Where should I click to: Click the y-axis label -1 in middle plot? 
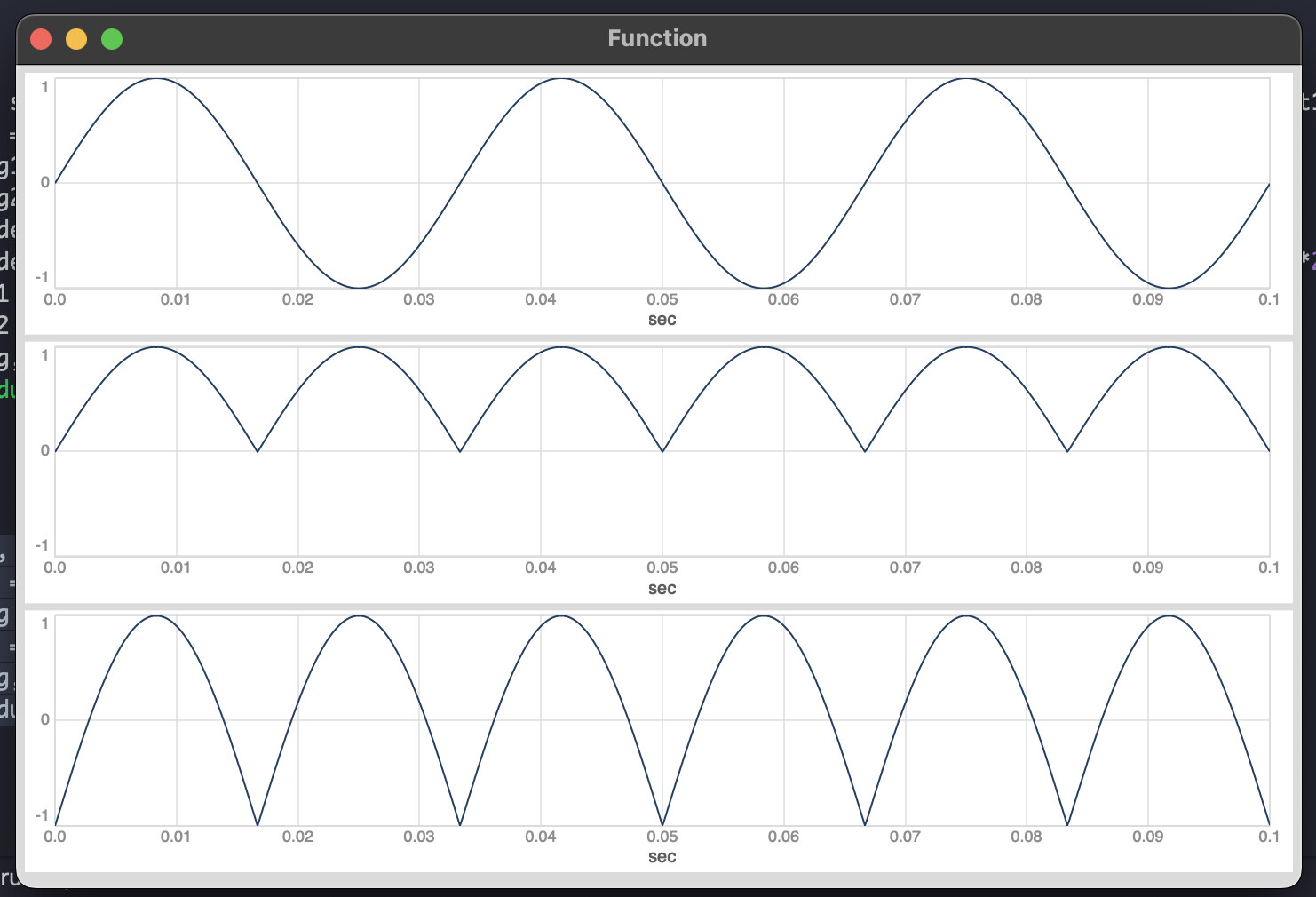[42, 545]
